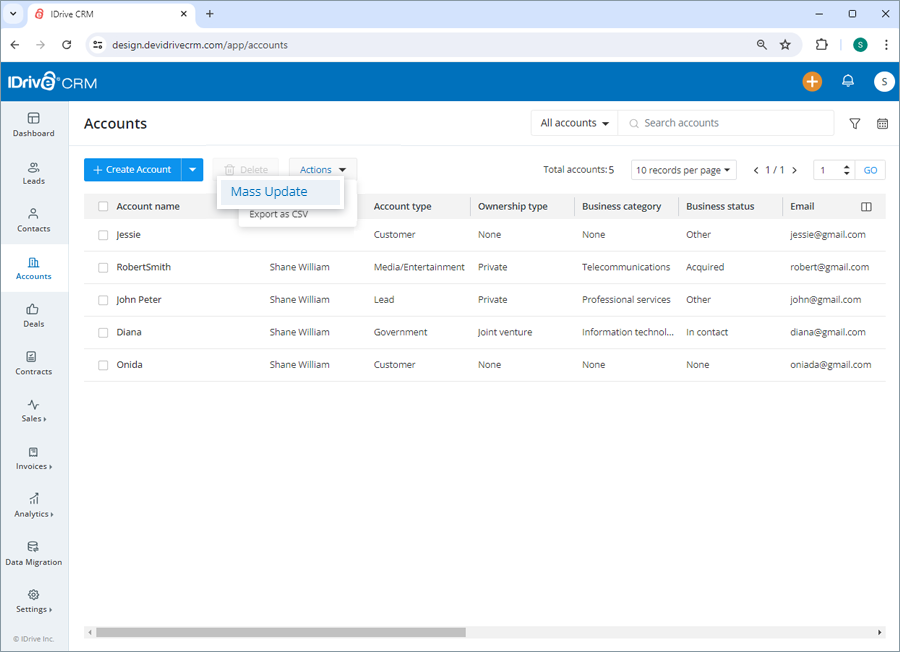Screen dimensions: 900x652
Task: Open the Dashboard from the sidebar
Action: 33,123
